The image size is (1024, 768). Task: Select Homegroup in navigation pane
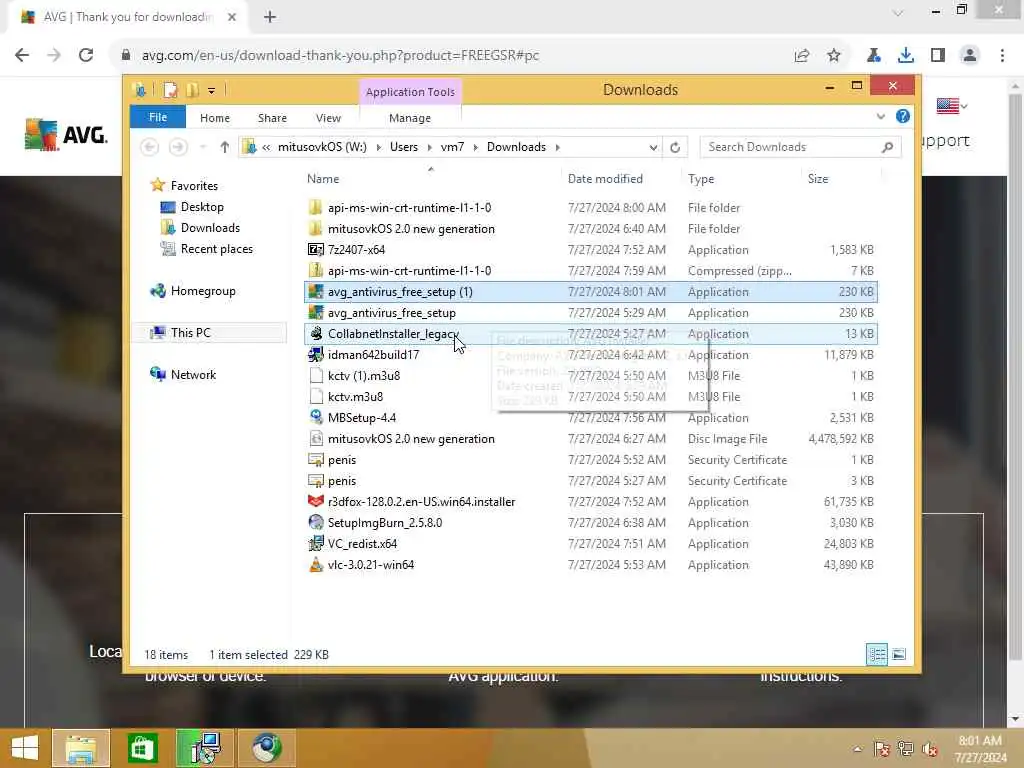203,291
